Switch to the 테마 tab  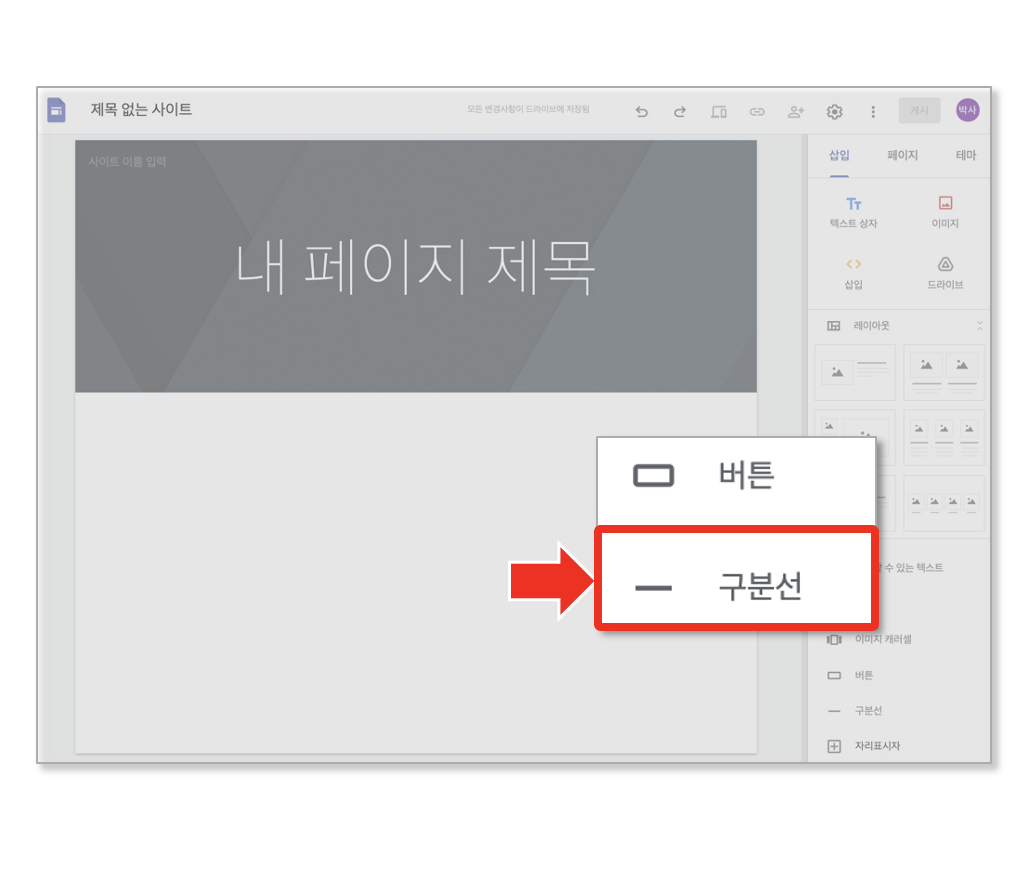tap(965, 155)
